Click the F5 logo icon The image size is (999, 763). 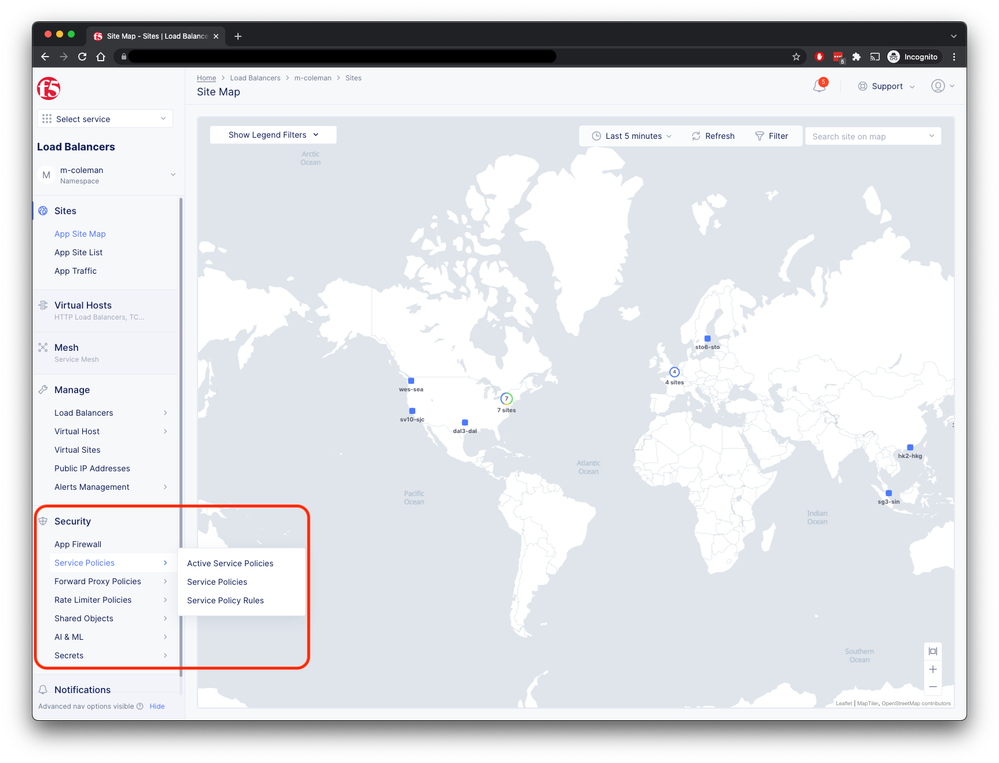[49, 88]
